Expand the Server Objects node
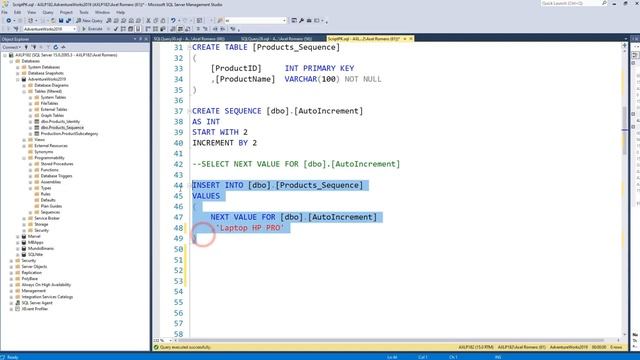 coord(11,267)
